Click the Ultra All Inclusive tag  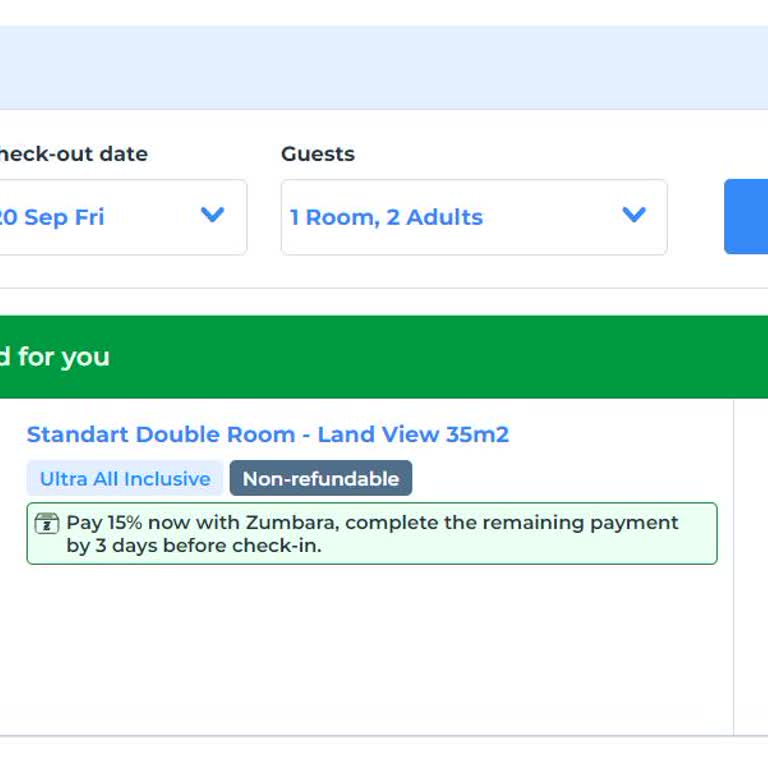pyautogui.click(x=125, y=479)
